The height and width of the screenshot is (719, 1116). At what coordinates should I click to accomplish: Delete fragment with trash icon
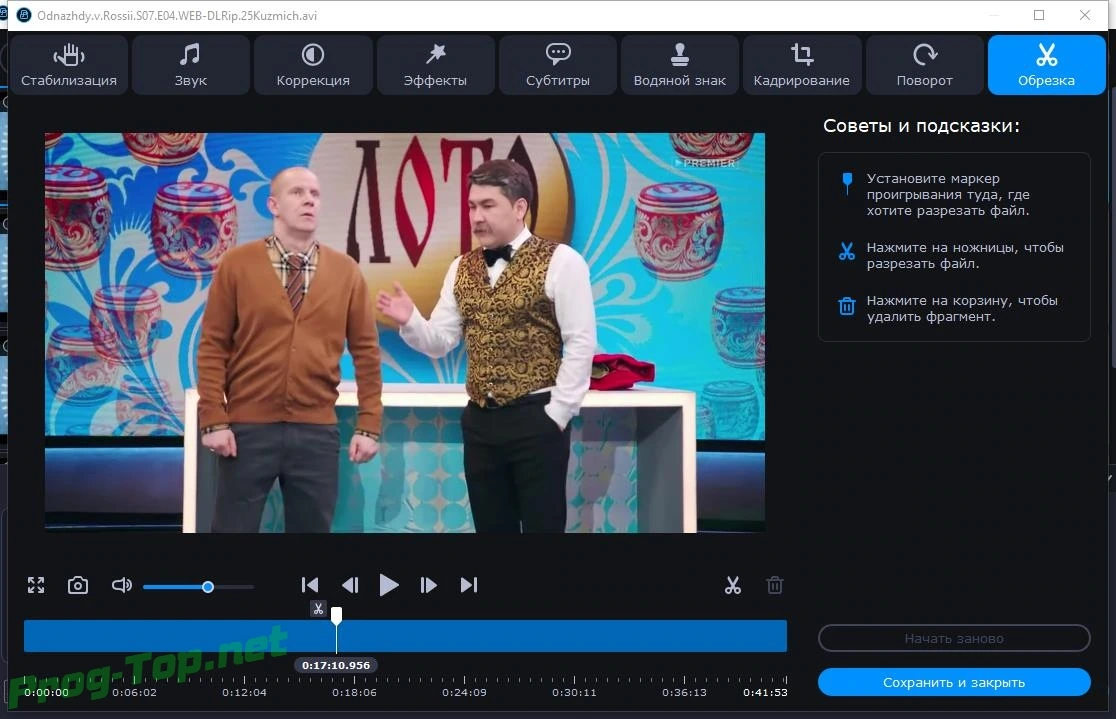click(x=775, y=585)
